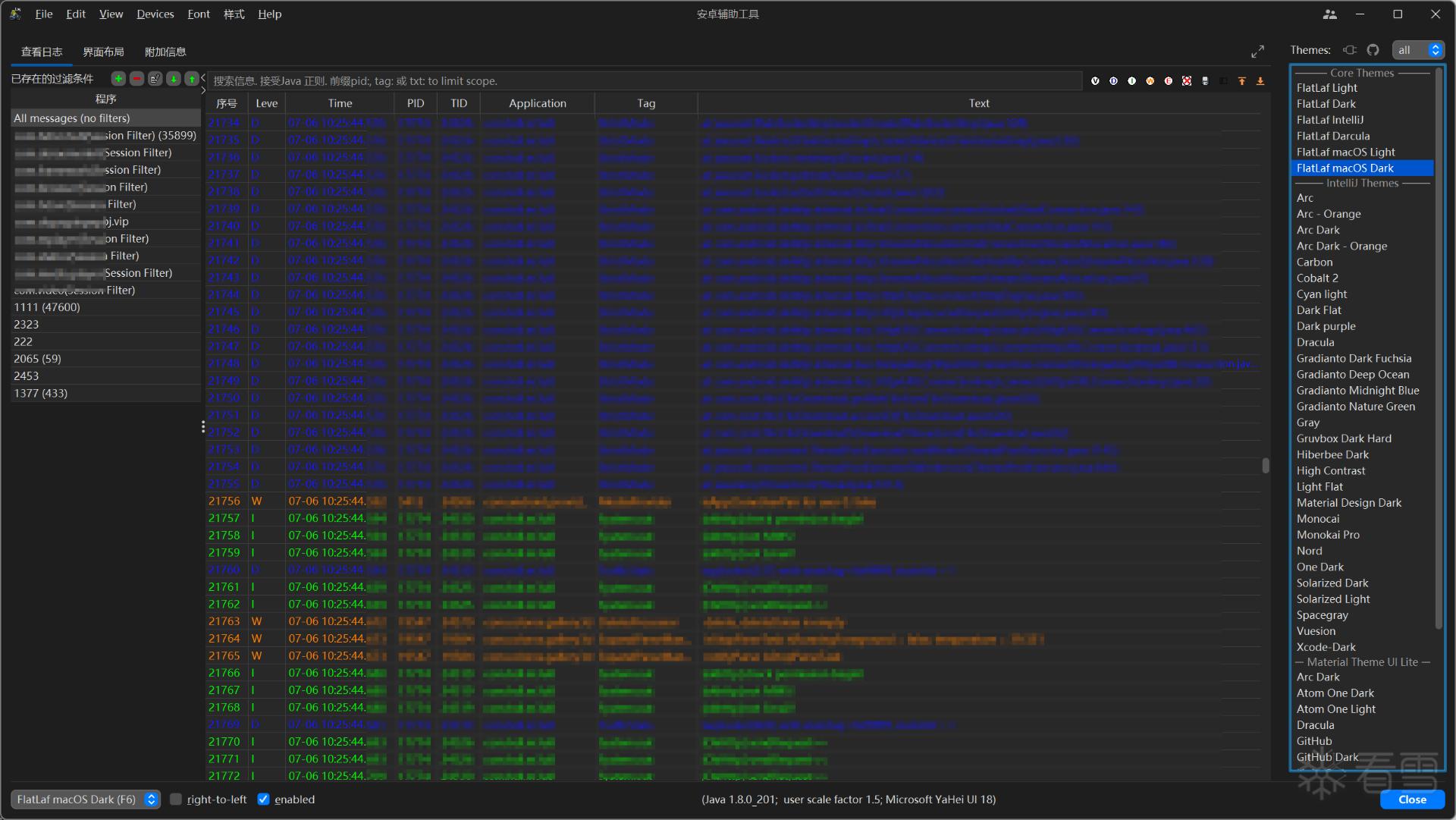1456x820 pixels.
Task: Enable the right-to-left checkbox
Action: tap(176, 800)
